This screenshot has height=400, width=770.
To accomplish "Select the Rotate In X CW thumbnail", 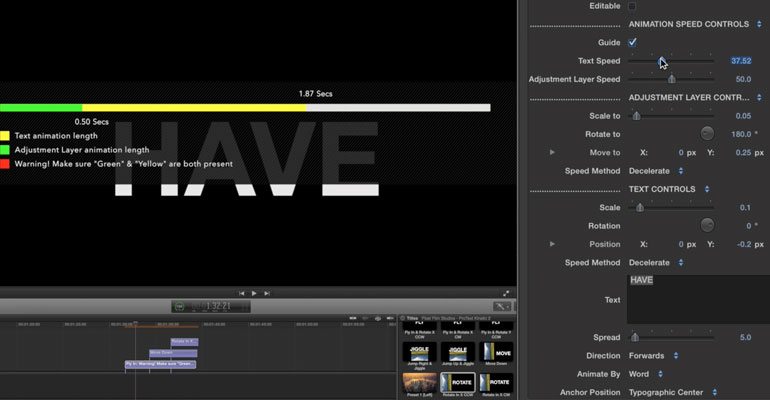I will point(496,382).
